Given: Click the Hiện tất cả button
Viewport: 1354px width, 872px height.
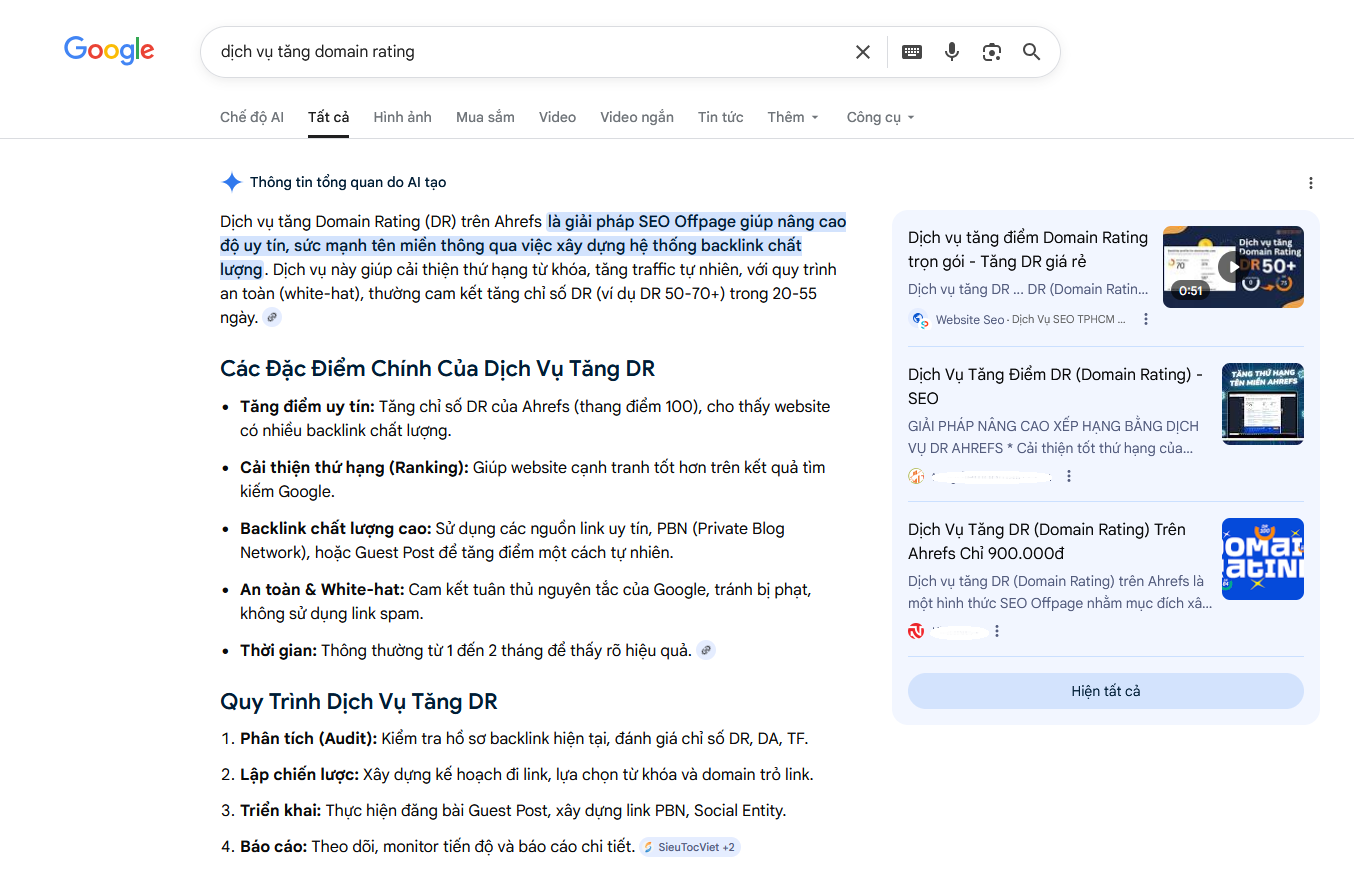Looking at the screenshot, I should (x=1105, y=691).
